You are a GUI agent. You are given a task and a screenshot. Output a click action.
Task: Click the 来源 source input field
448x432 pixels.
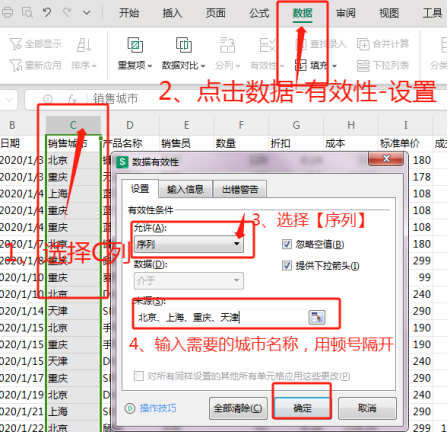(x=221, y=317)
